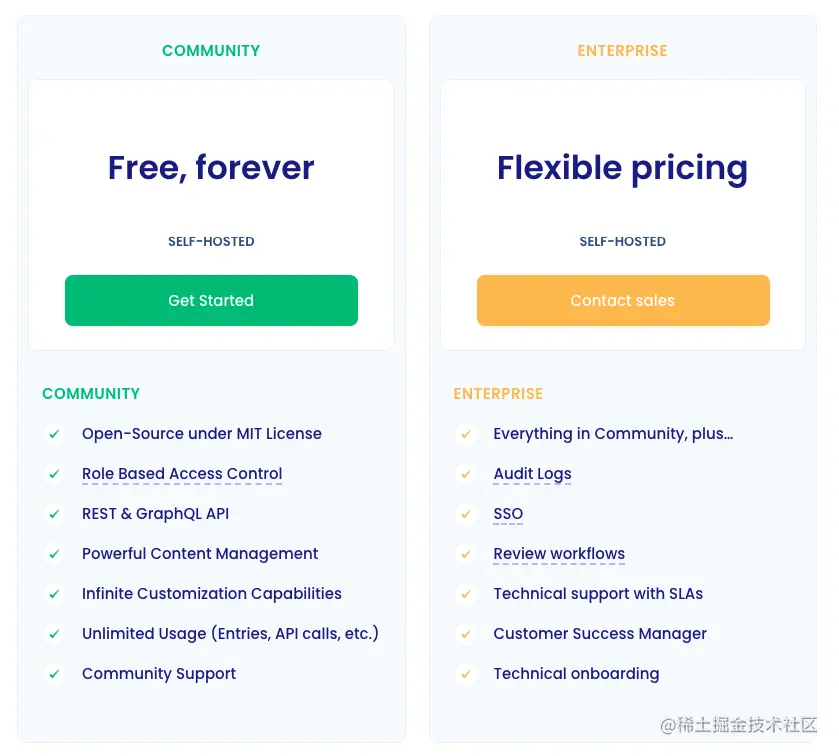Select the Flexible pricing heading
Image resolution: width=839 pixels, height=756 pixels.
[x=622, y=169]
